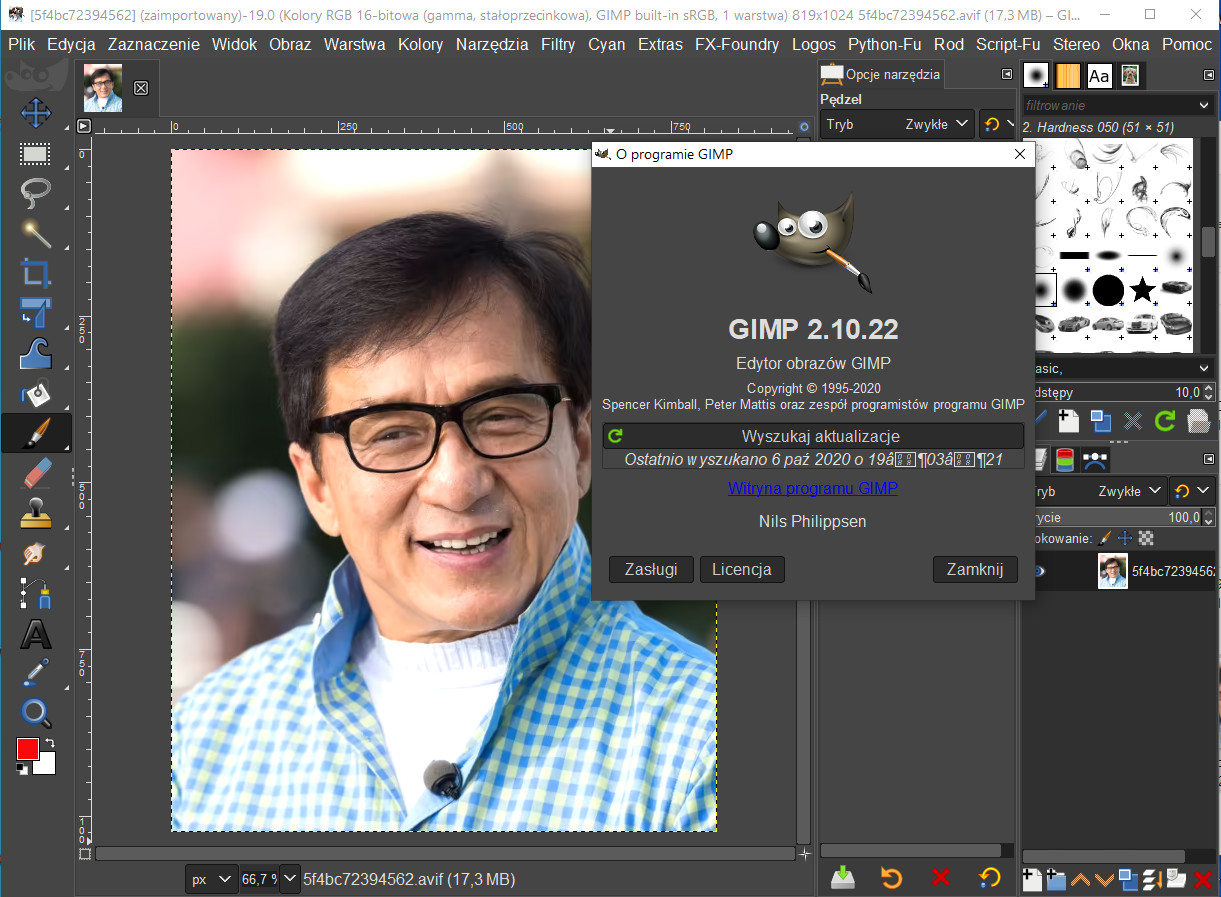
Task: Open the Witryna programu GIMP link
Action: (812, 488)
